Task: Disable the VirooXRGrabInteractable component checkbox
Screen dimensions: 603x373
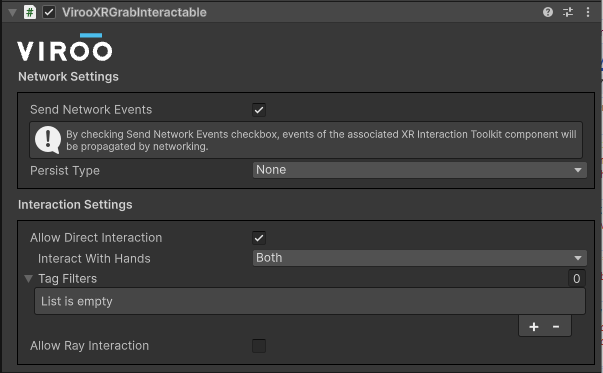Action: point(49,12)
